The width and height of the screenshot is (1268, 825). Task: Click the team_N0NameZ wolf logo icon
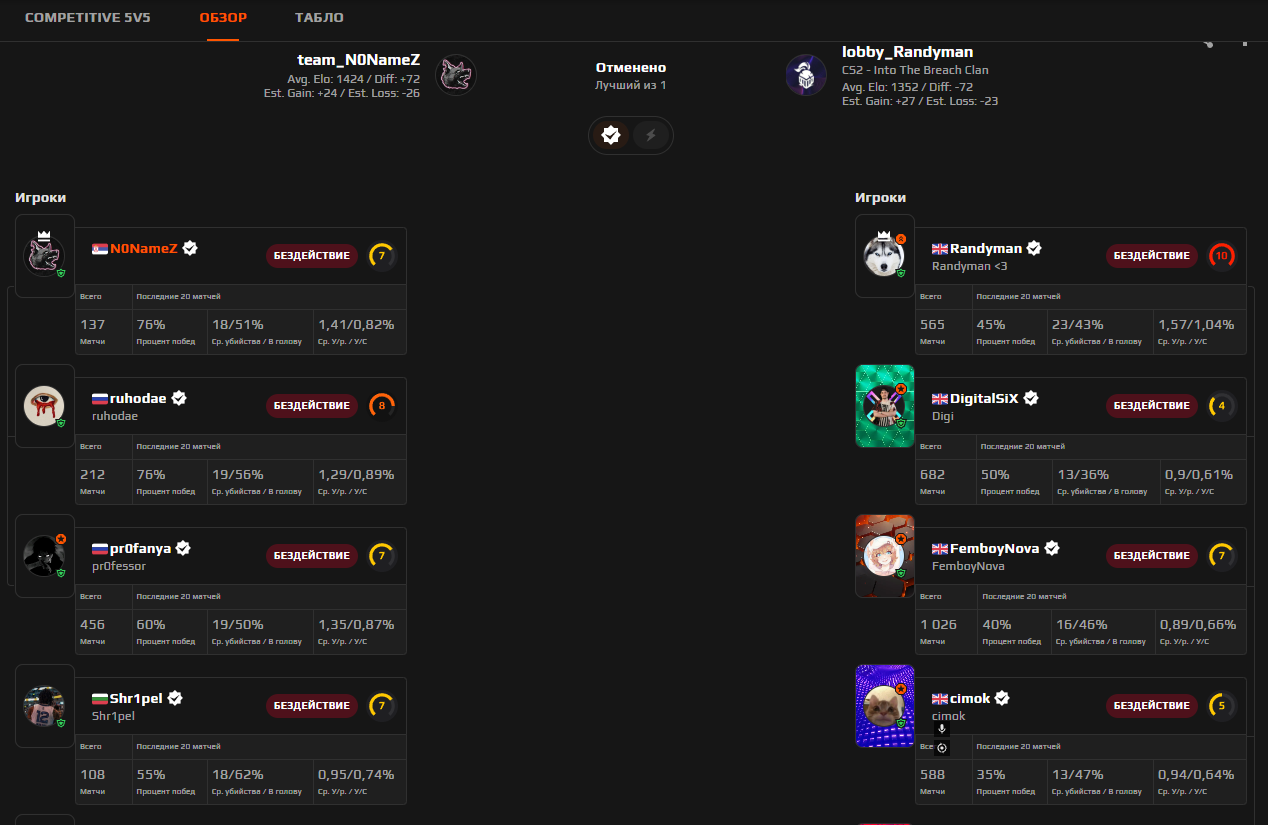click(456, 75)
